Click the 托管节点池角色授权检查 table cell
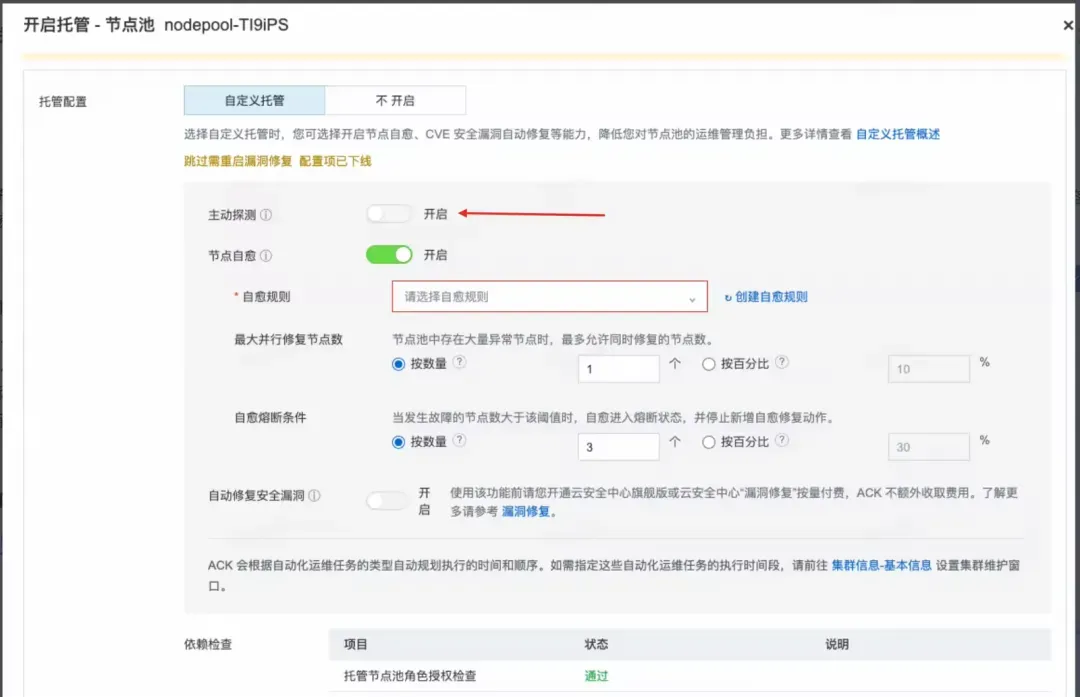 [410, 676]
